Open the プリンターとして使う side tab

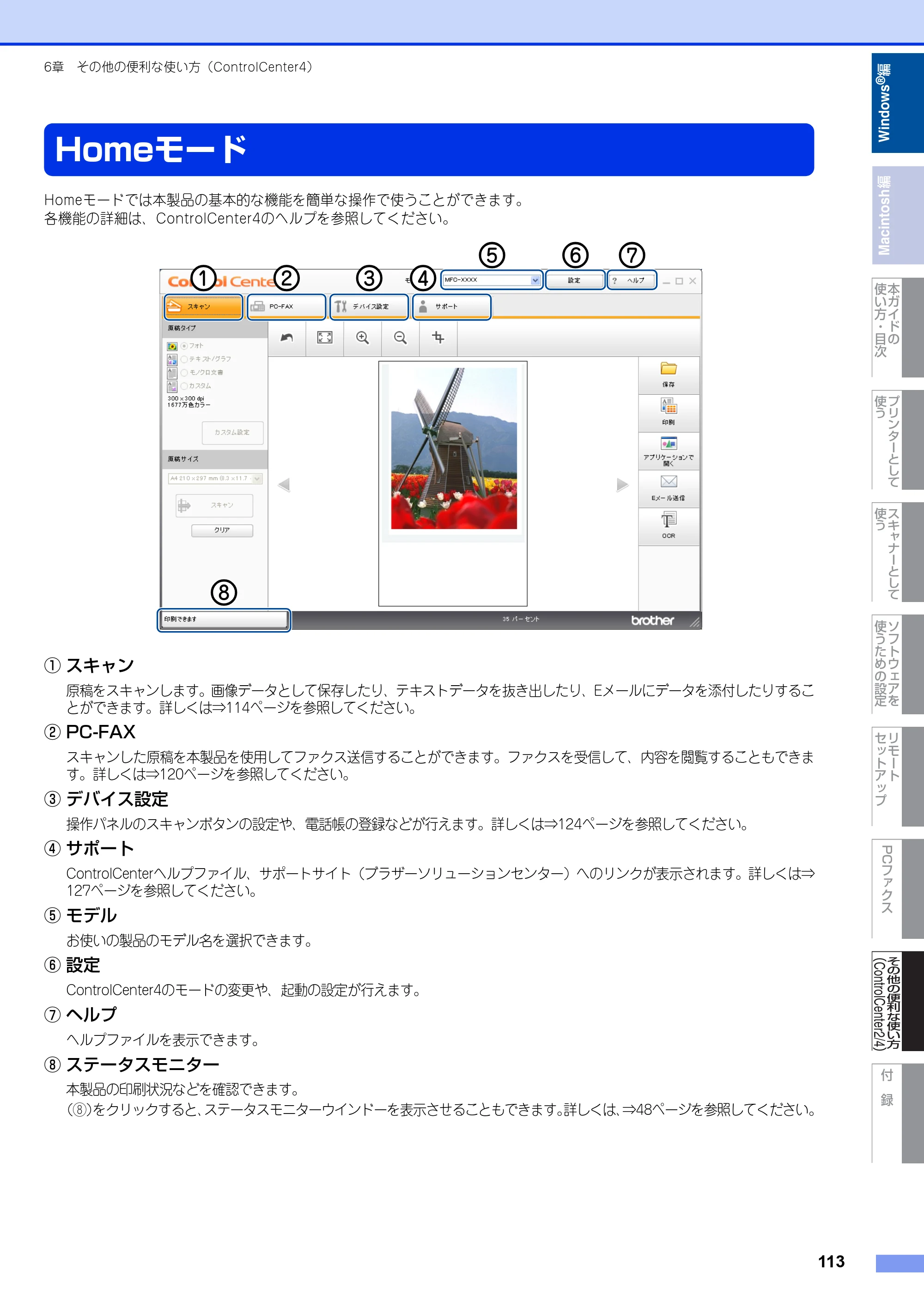click(x=897, y=440)
